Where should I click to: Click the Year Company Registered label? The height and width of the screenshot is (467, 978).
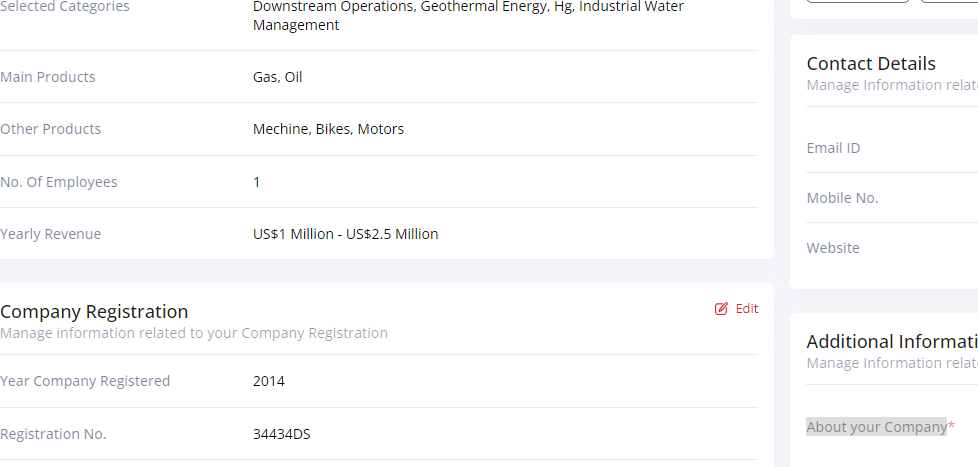[85, 381]
